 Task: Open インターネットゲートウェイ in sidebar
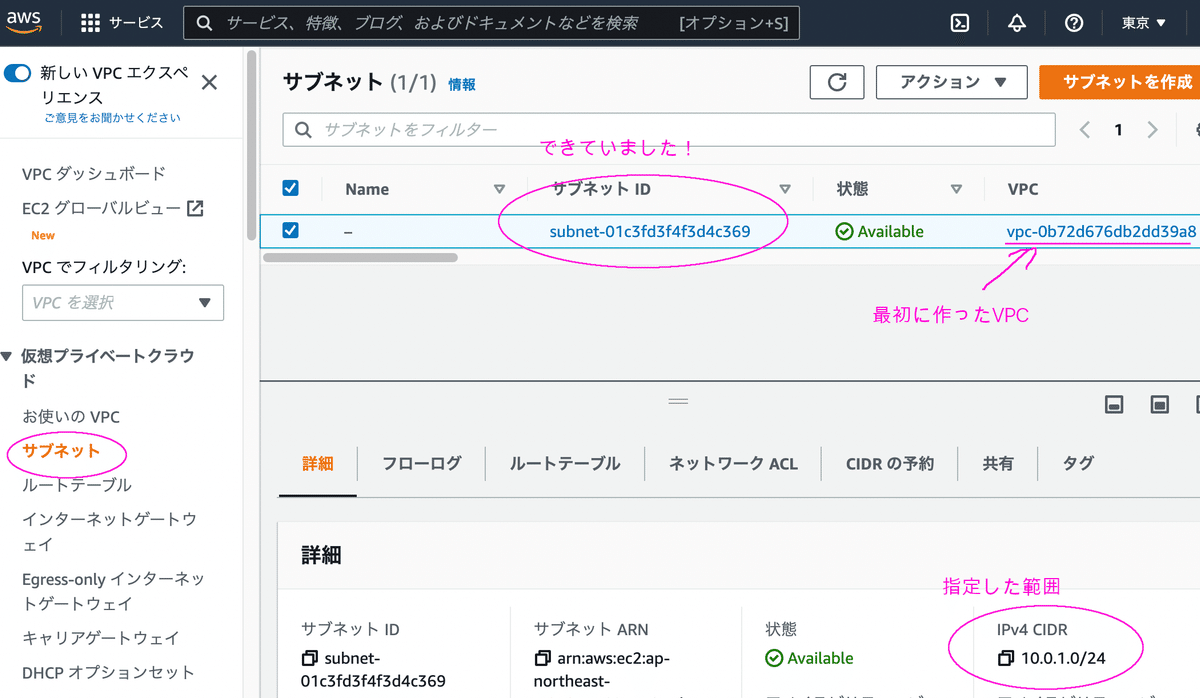109,532
